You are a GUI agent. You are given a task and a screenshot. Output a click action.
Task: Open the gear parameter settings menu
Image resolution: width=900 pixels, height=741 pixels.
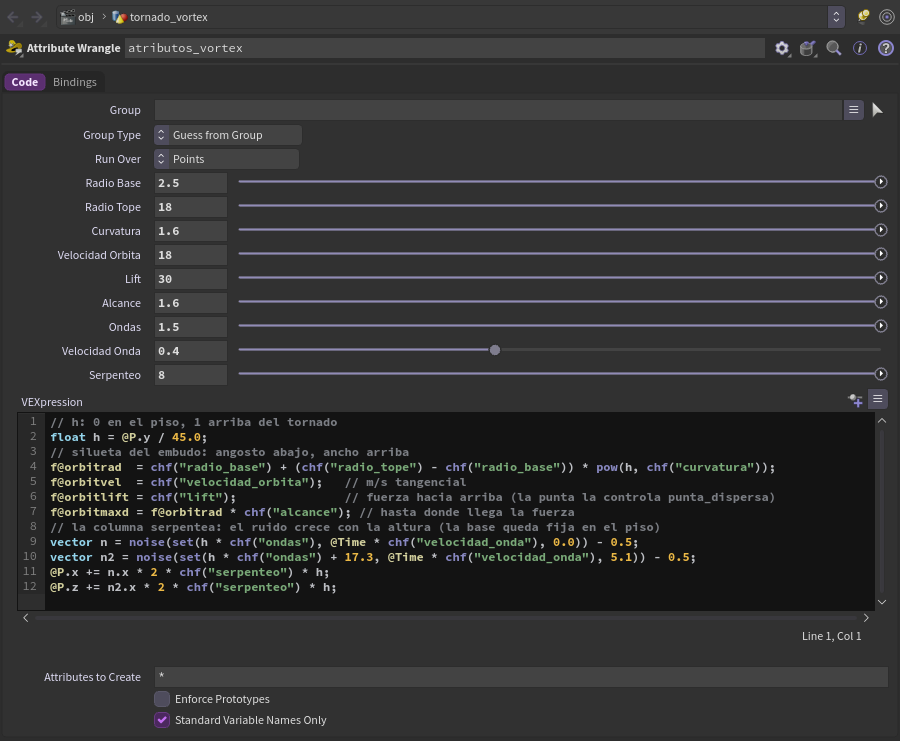pyautogui.click(x=782, y=48)
